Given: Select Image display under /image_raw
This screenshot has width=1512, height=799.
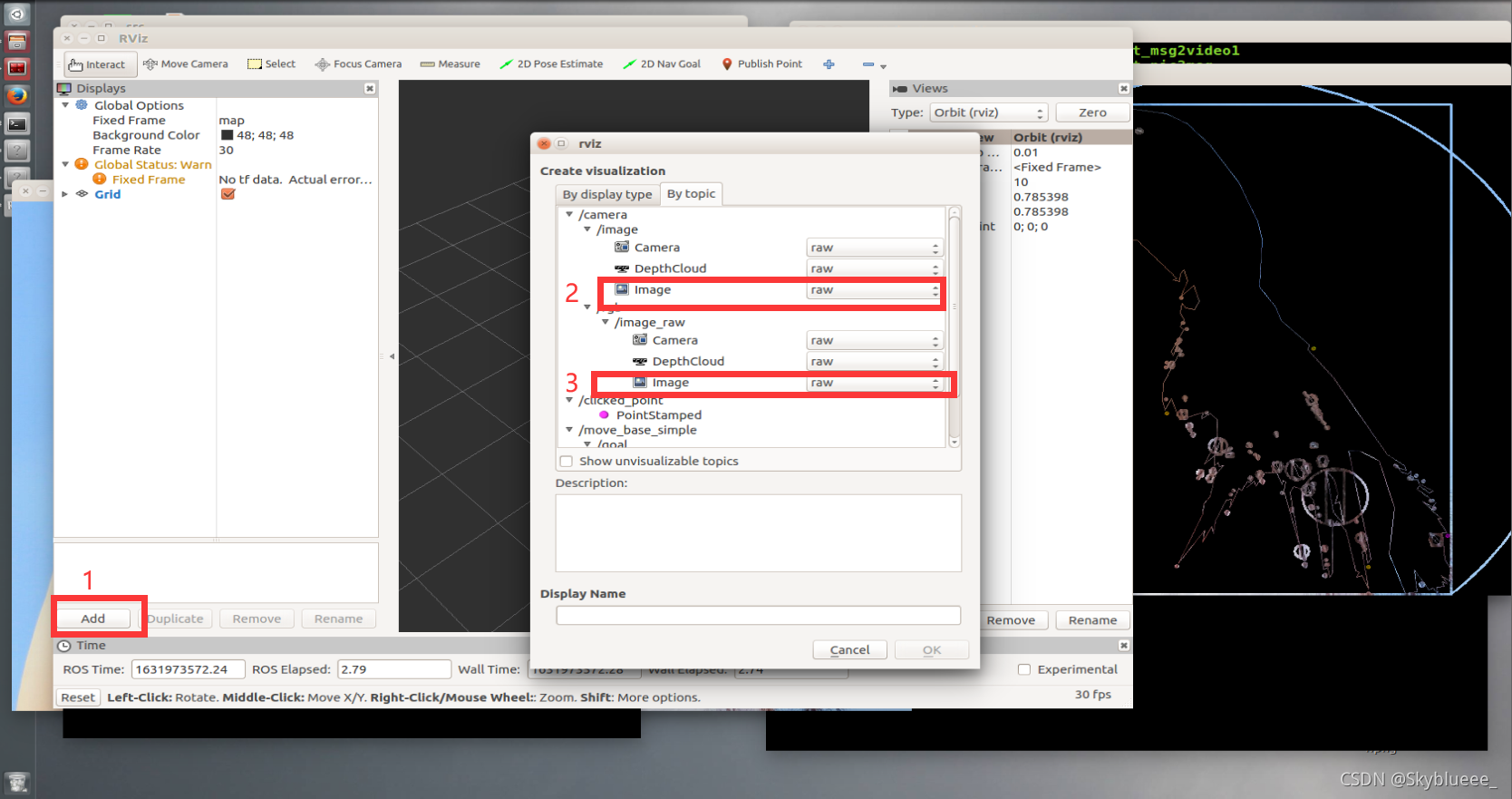Looking at the screenshot, I should [x=670, y=383].
